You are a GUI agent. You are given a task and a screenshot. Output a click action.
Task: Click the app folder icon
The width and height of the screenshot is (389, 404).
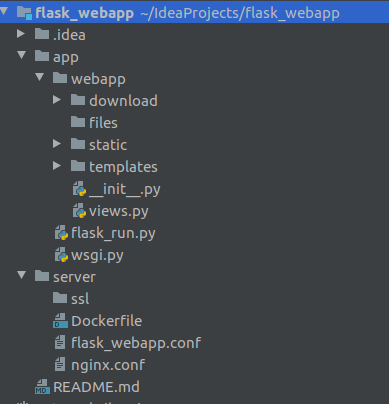(x=42, y=56)
